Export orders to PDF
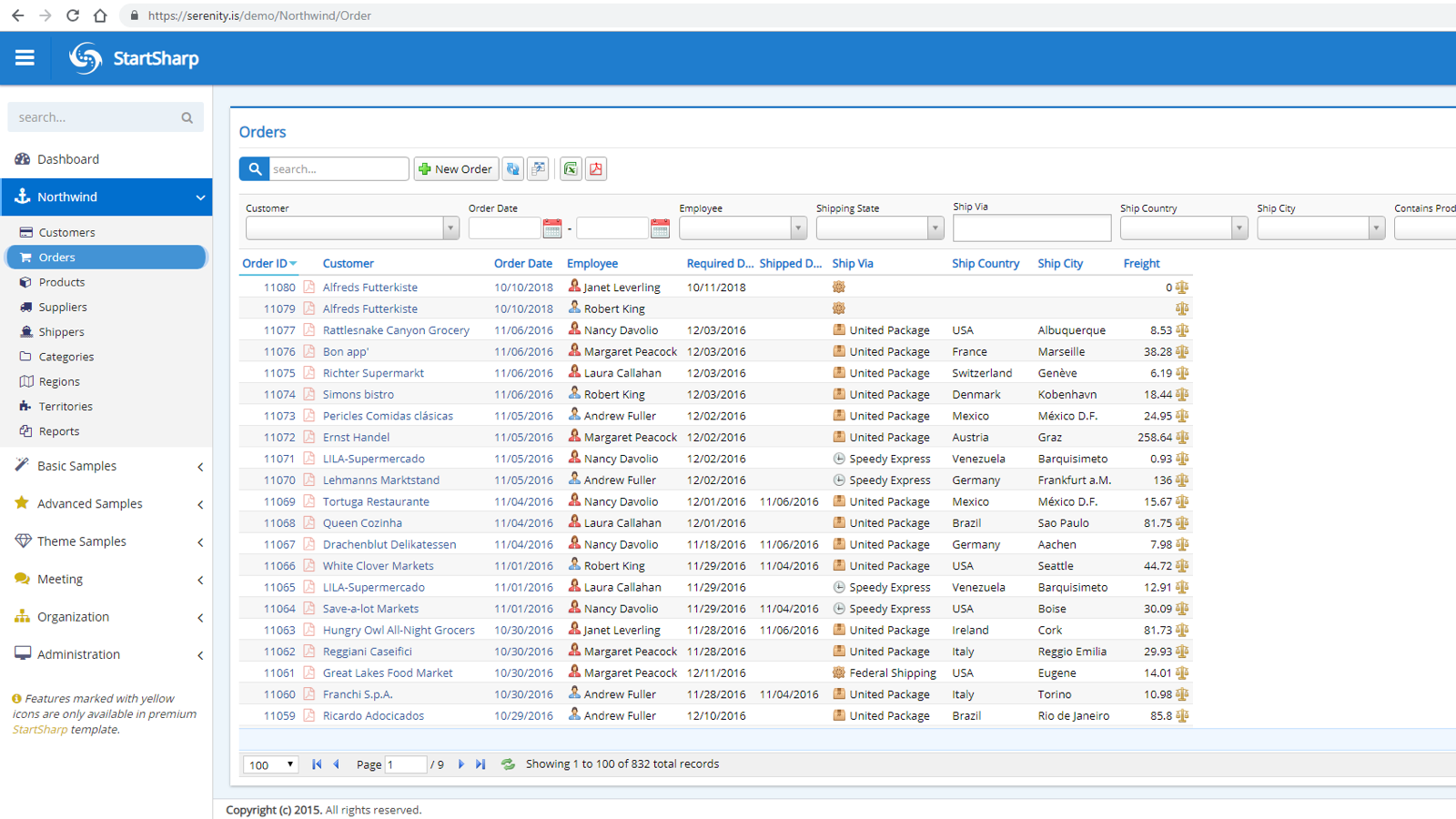The image size is (1456, 819). 596,169
